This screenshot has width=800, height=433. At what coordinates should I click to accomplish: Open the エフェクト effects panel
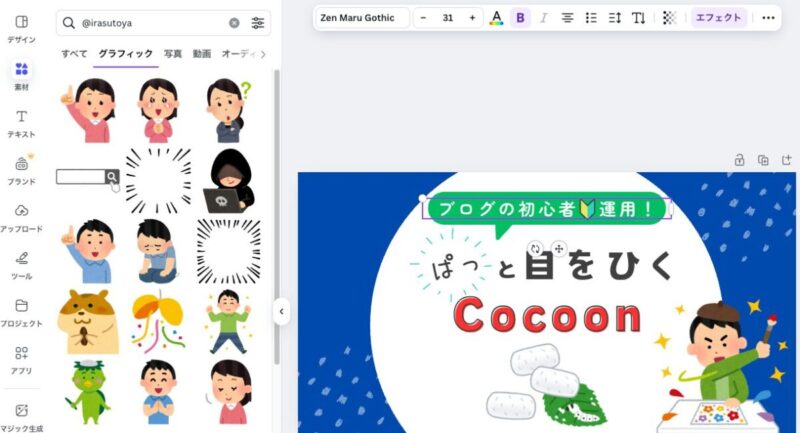(x=718, y=18)
